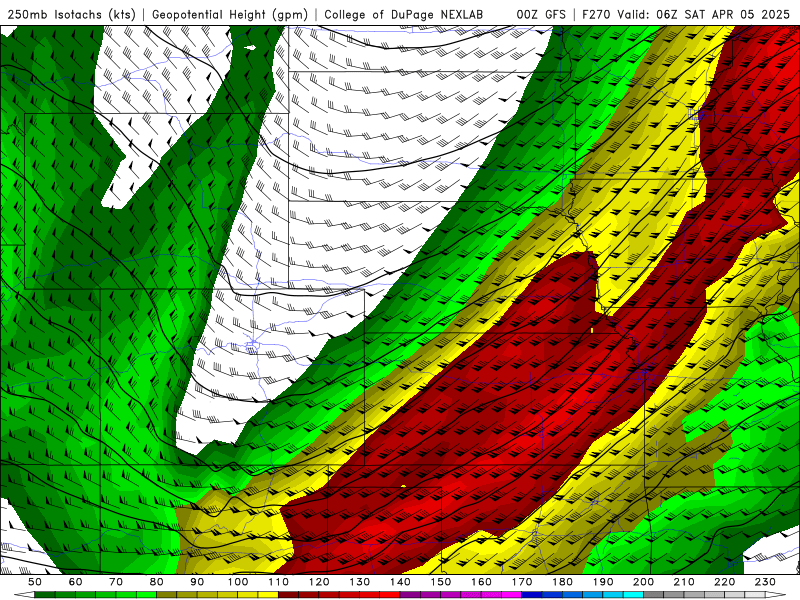Click the 130 knot legend label
The image size is (800, 600).
(360, 582)
